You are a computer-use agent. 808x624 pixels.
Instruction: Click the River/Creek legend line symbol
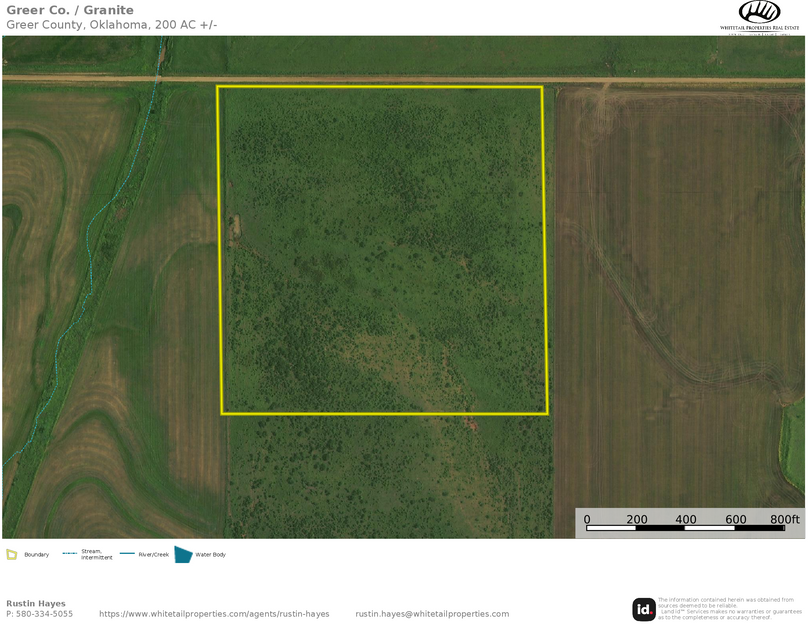coord(127,553)
